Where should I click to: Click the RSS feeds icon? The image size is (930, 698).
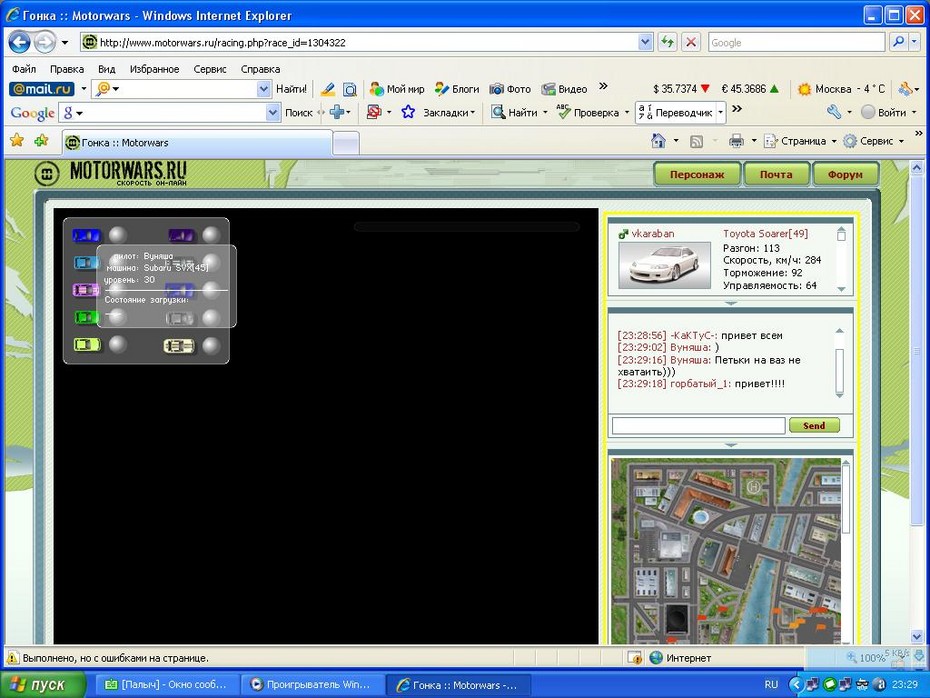point(697,141)
